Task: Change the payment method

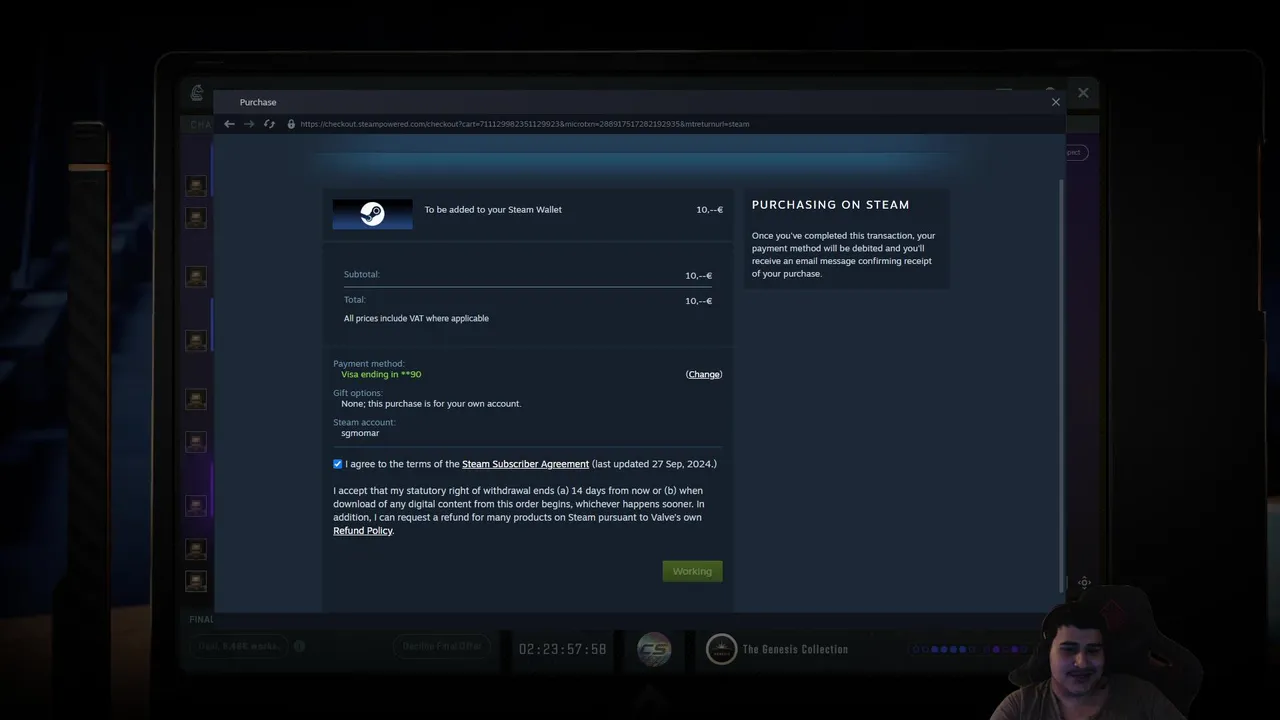Action: pyautogui.click(x=704, y=374)
